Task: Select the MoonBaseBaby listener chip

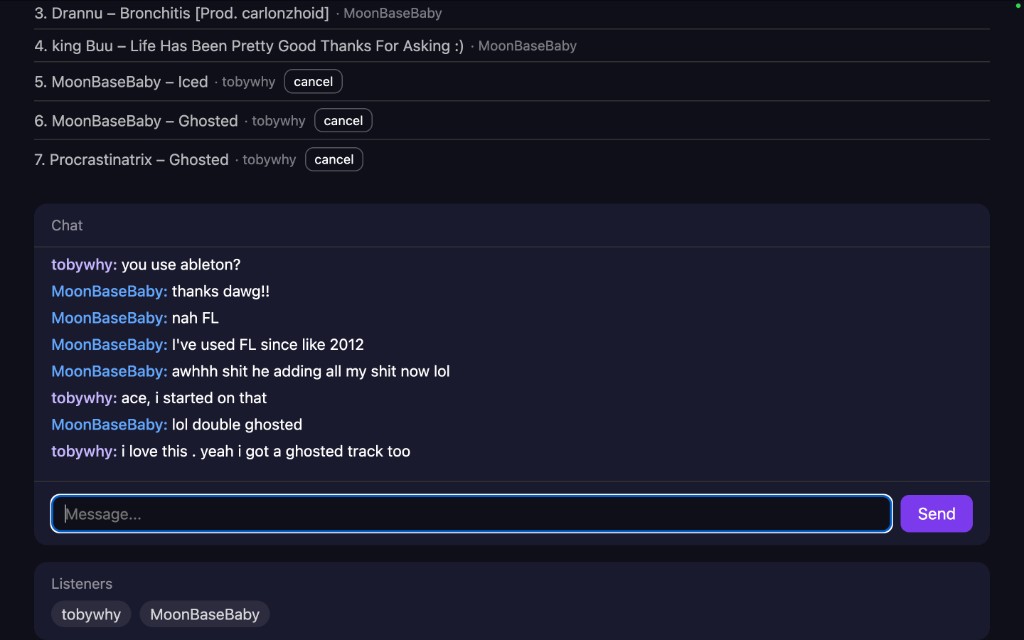Action: [x=205, y=614]
